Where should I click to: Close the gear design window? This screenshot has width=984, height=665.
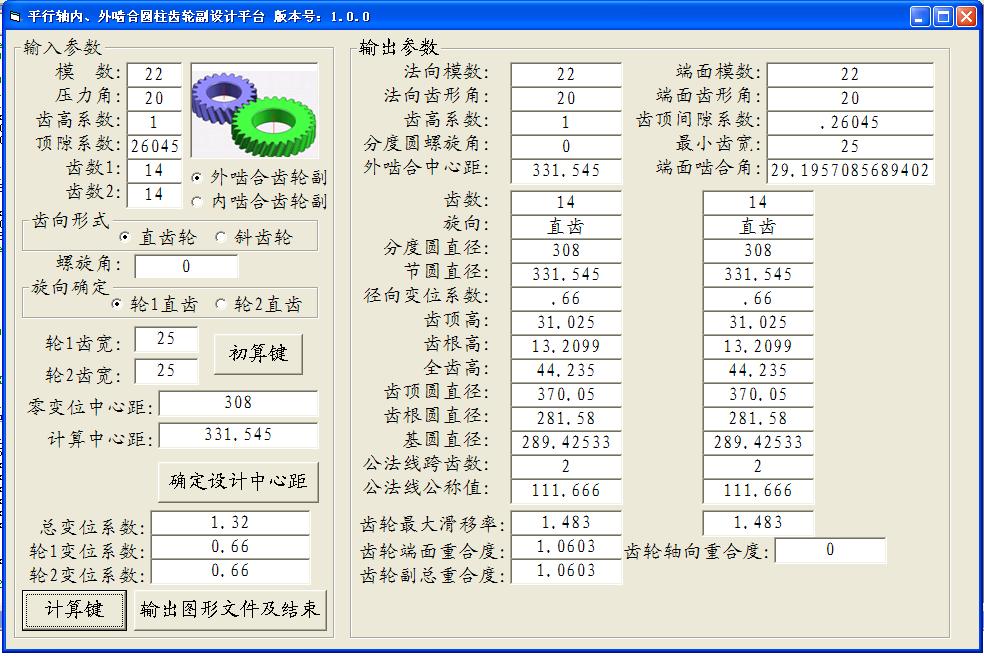(x=966, y=17)
